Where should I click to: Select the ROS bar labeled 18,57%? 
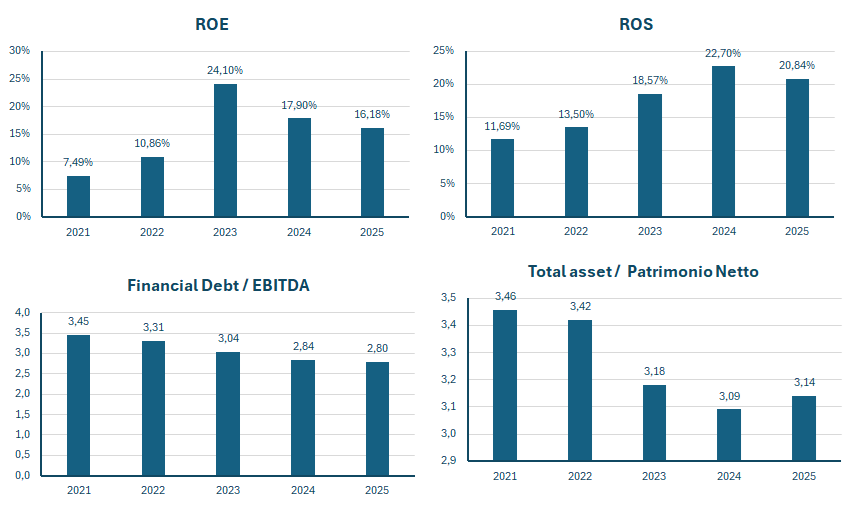[650, 155]
